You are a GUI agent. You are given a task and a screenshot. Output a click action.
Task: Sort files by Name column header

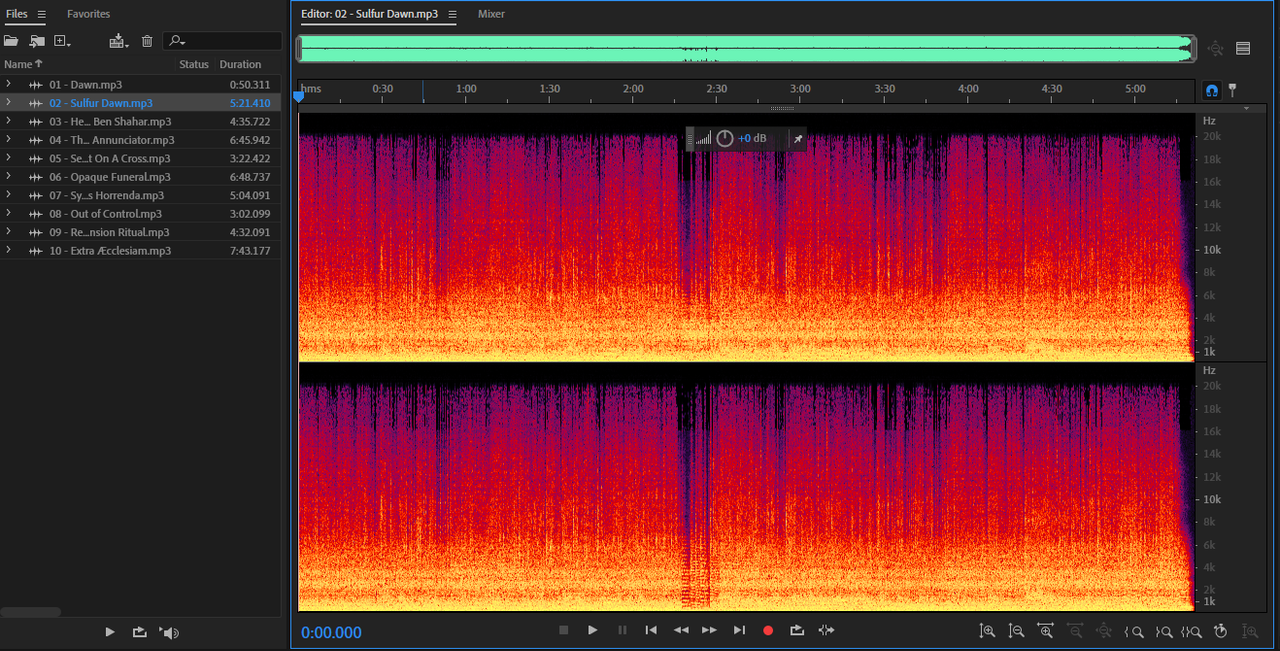(x=23, y=64)
